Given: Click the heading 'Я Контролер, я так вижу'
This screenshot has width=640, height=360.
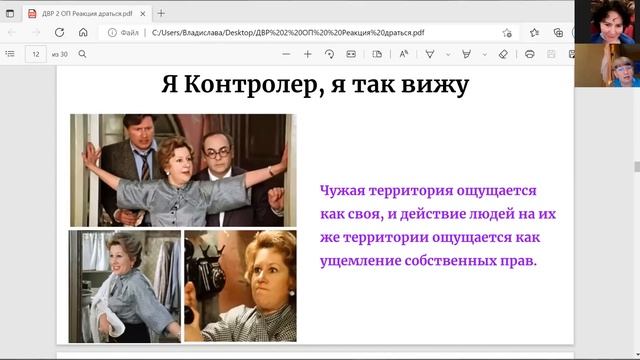Looking at the screenshot, I should tap(315, 85).
